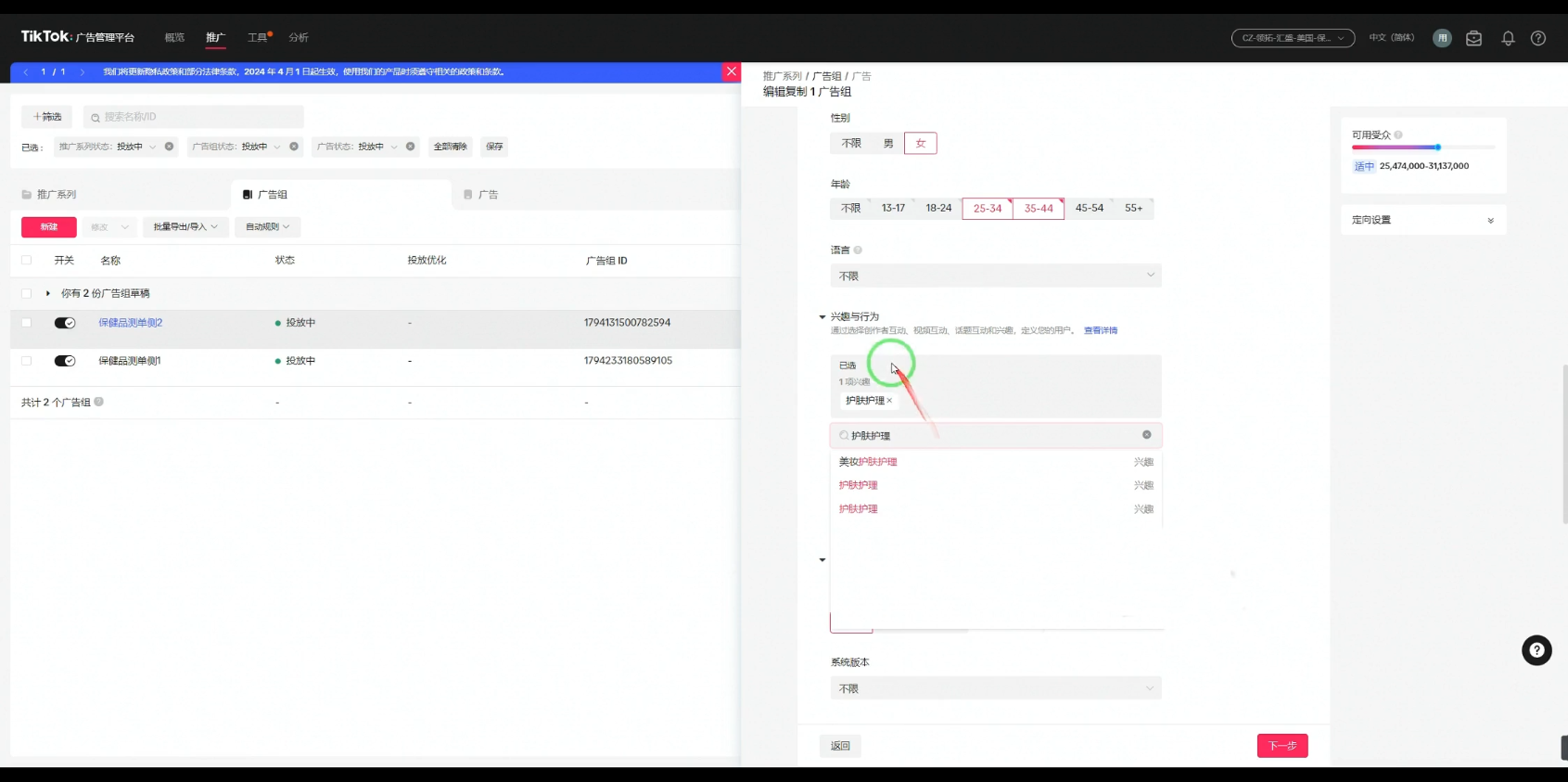
Task: Close the blue policy announcement banner
Action: pyautogui.click(x=732, y=71)
